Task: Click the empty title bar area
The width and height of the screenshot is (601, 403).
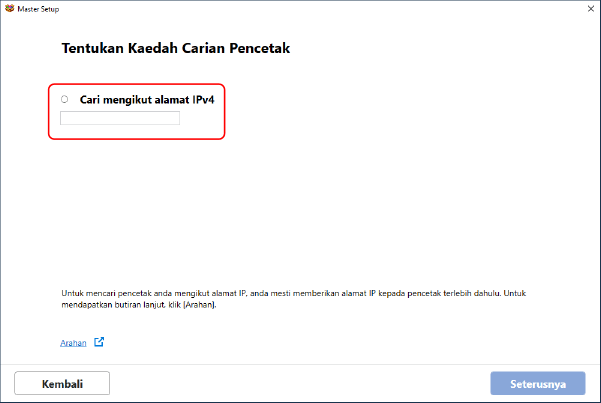Action: [x=300, y=7]
